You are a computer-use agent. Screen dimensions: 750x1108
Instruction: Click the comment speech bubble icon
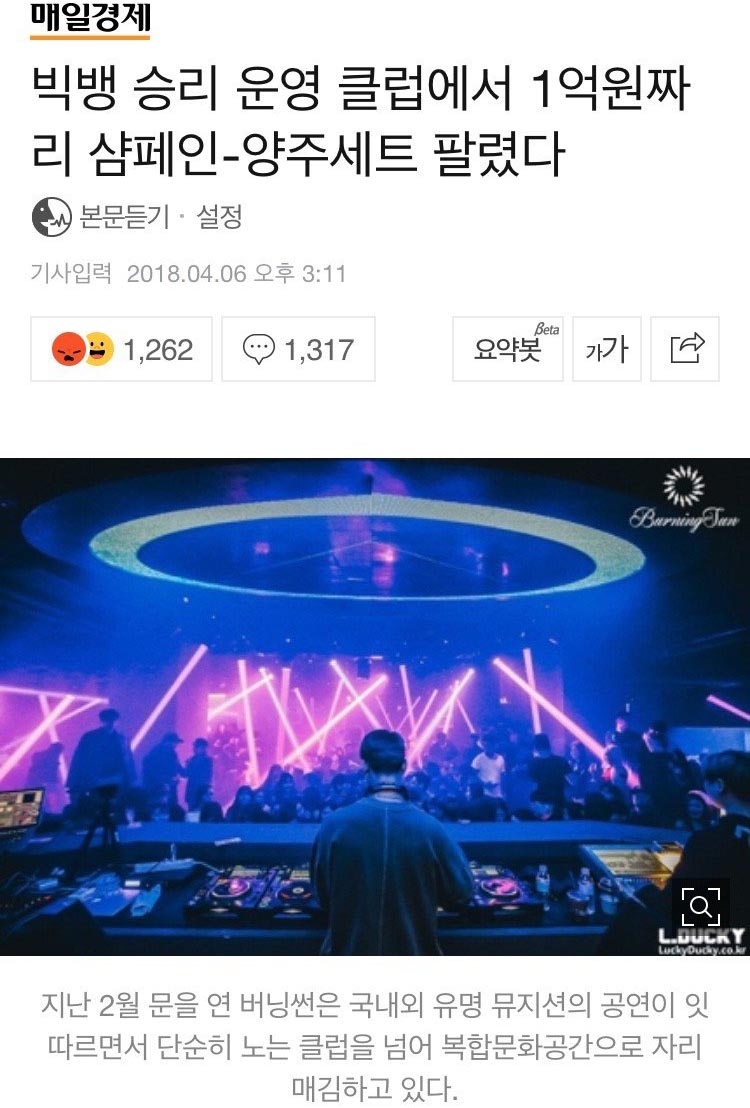tap(258, 349)
